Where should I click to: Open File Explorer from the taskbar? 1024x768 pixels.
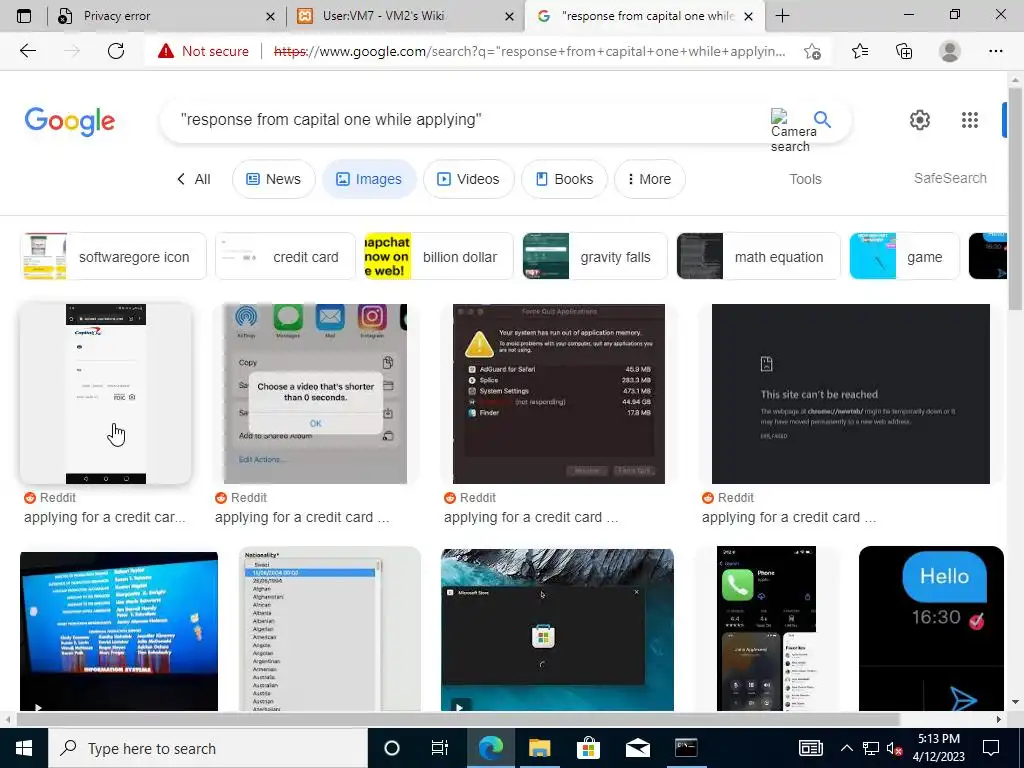[539, 748]
